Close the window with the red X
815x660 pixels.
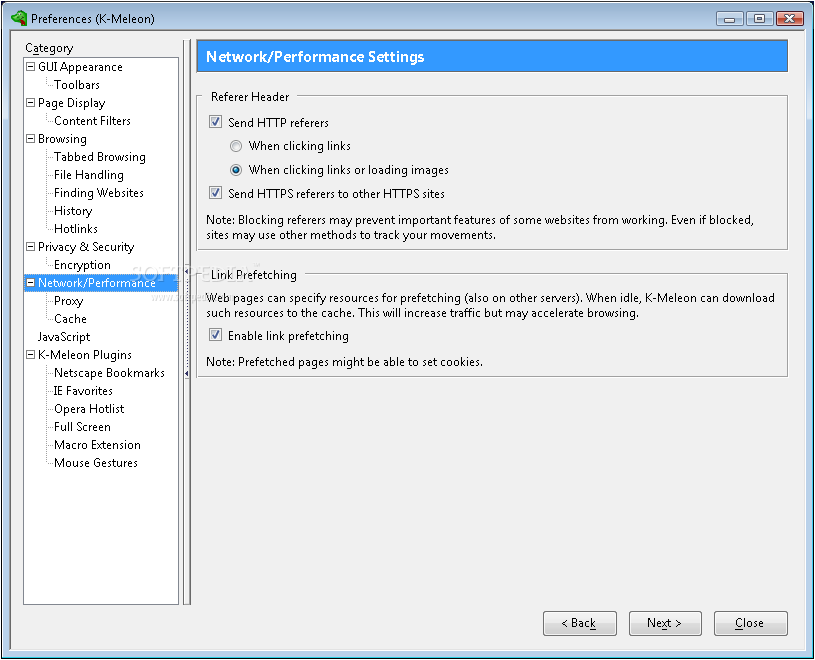tap(790, 19)
